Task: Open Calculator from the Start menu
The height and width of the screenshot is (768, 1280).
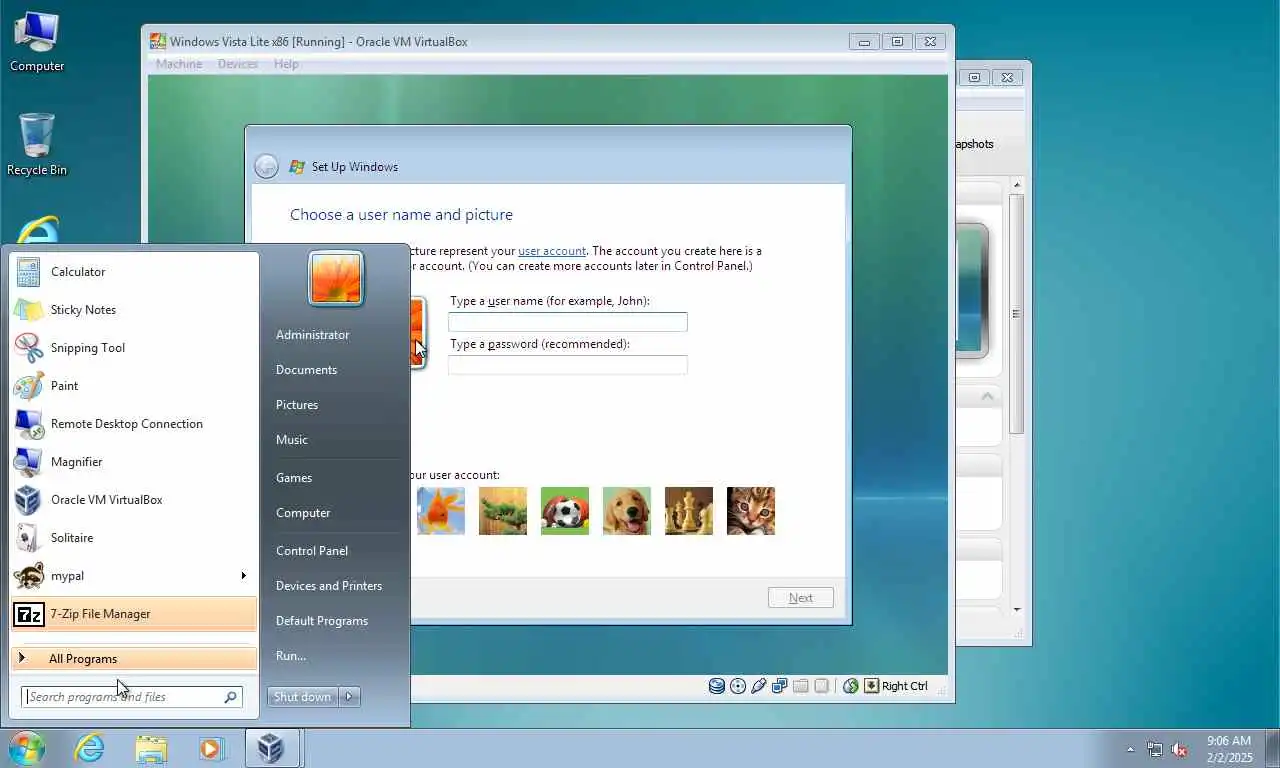Action: [134, 272]
